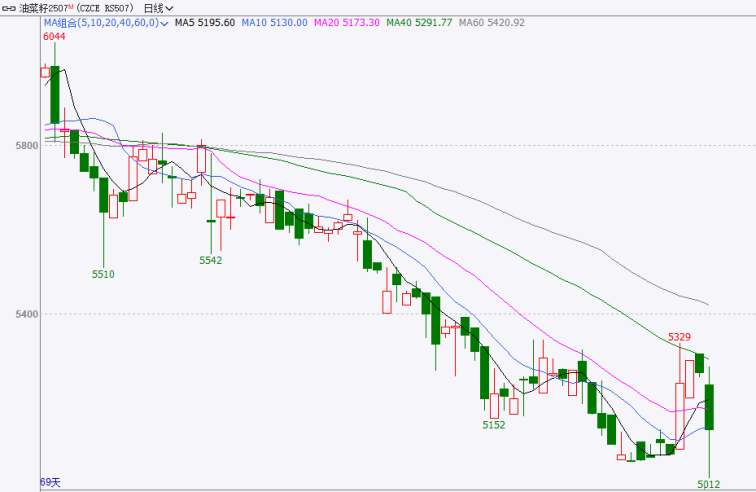Click the MA20 5173.30 value label
Viewport: 756px width, 492px height.
[x=347, y=23]
